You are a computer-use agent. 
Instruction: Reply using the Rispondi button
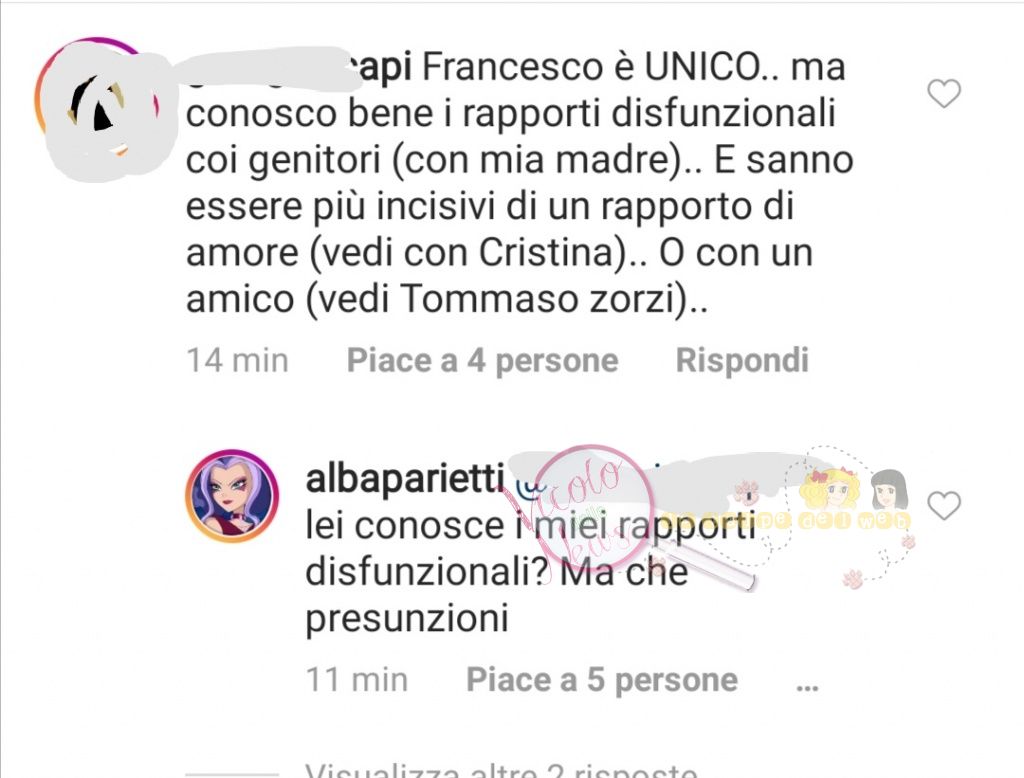pos(742,360)
